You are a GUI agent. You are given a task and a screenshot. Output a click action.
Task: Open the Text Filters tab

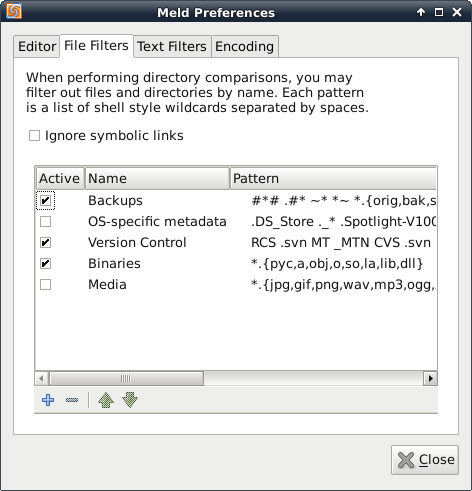tap(172, 46)
